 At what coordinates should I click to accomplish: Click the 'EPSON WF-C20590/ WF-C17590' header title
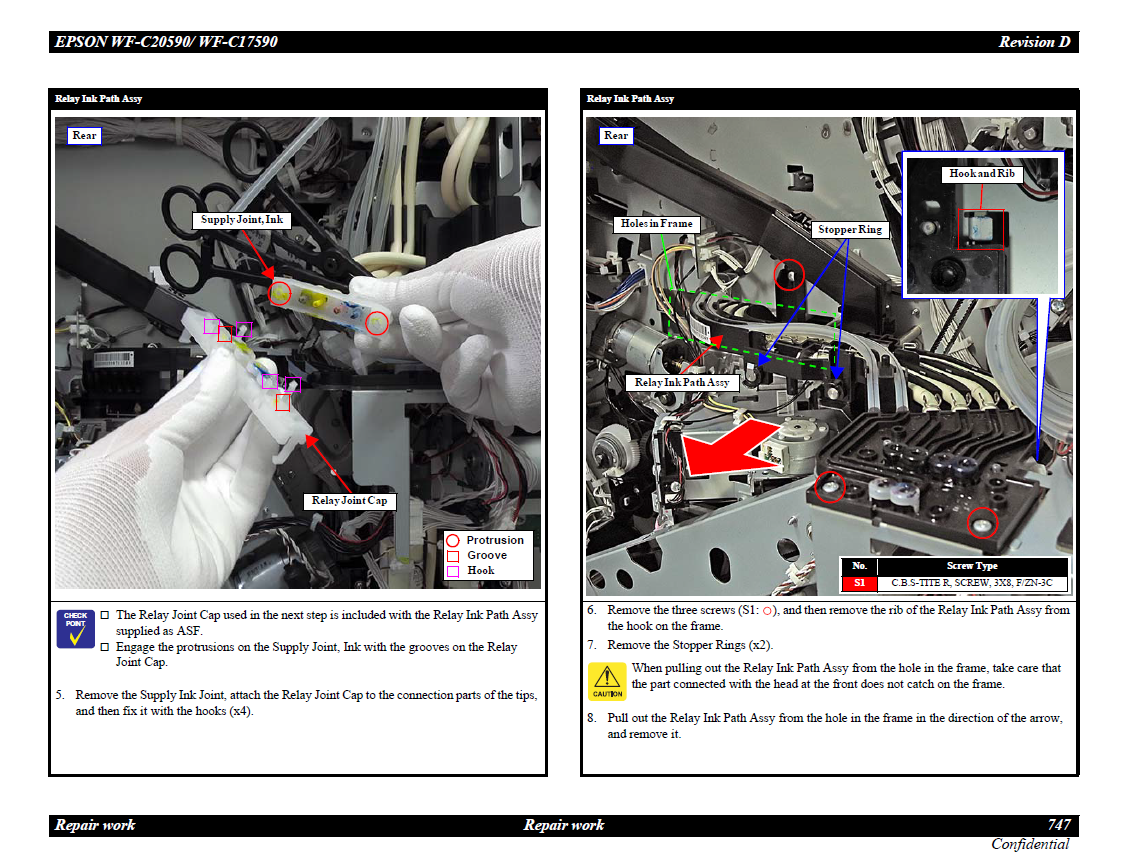pyautogui.click(x=166, y=42)
